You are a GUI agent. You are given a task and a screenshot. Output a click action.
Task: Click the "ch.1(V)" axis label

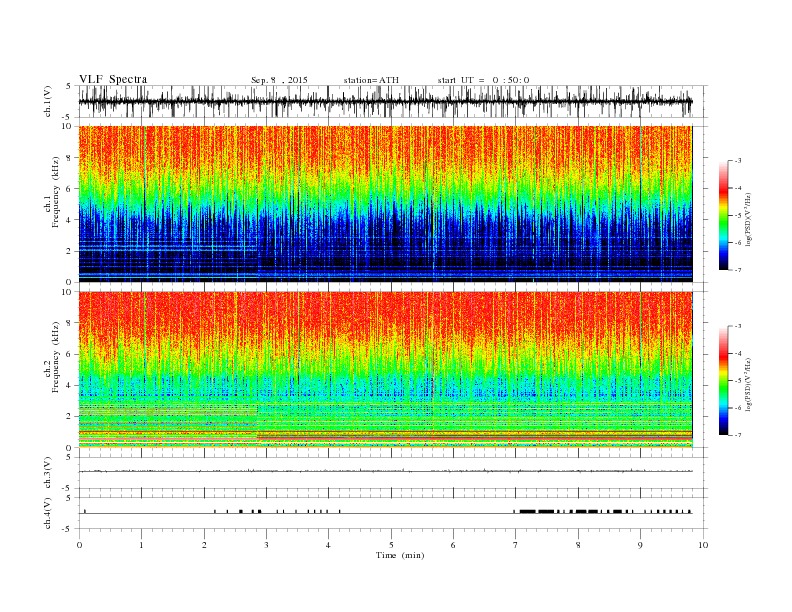pos(48,101)
